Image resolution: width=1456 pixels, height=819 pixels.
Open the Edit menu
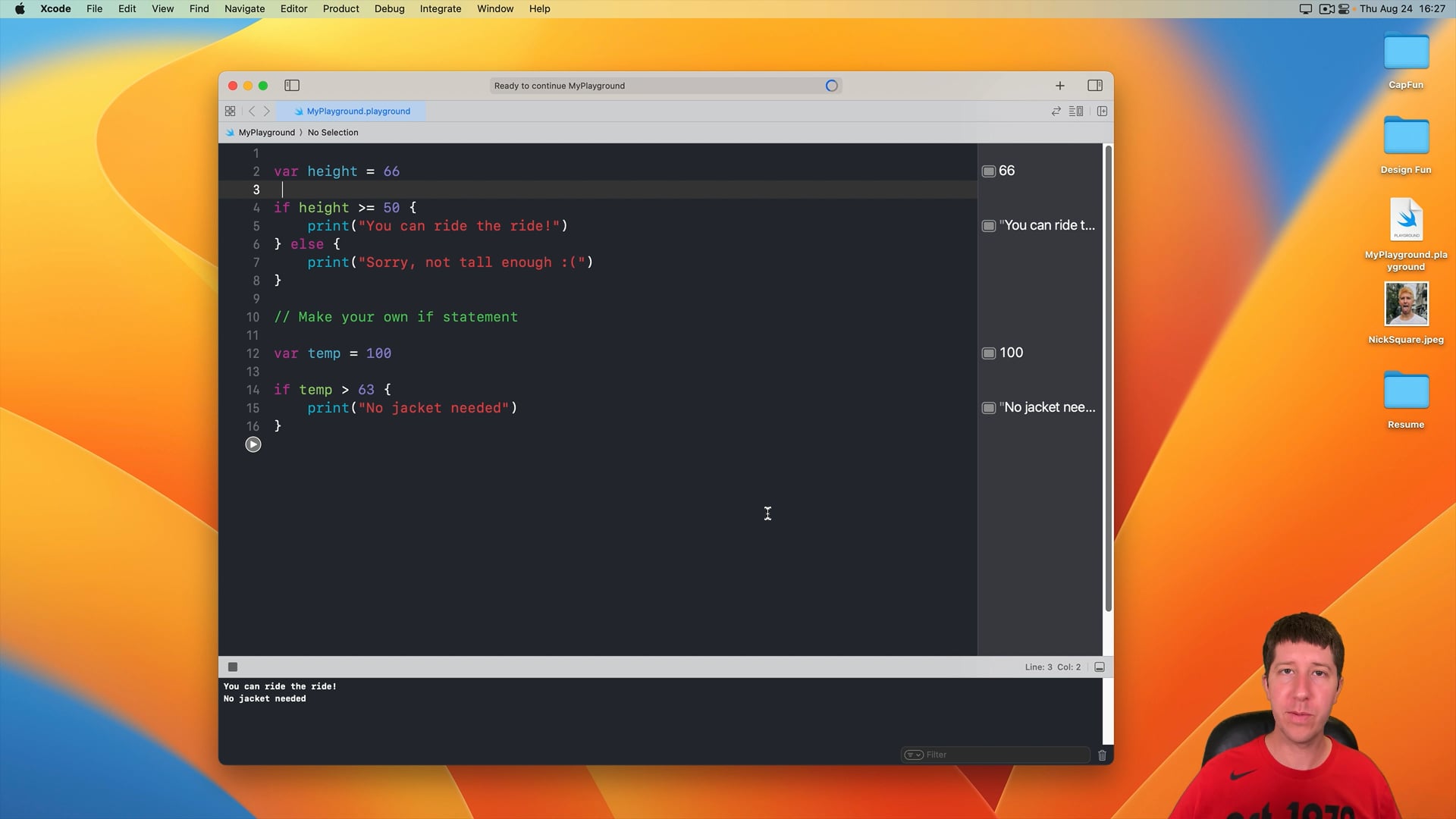click(127, 9)
